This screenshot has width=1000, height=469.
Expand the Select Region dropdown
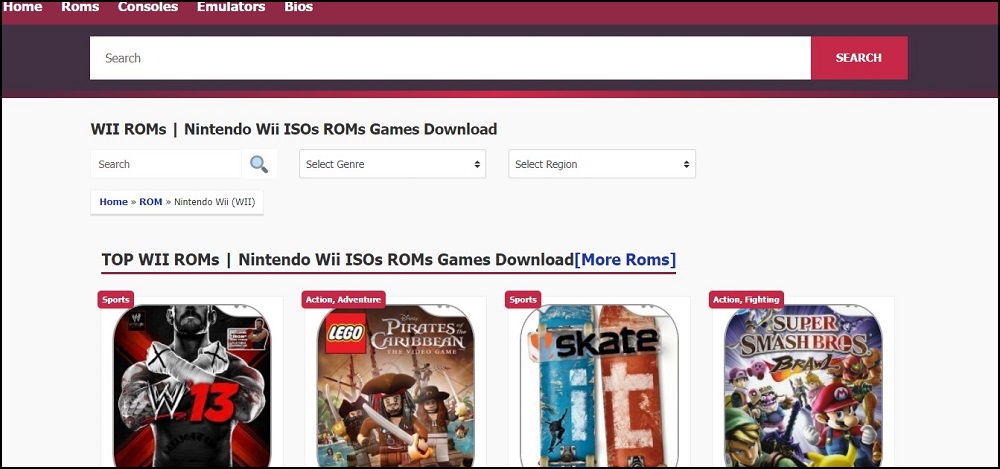[602, 164]
